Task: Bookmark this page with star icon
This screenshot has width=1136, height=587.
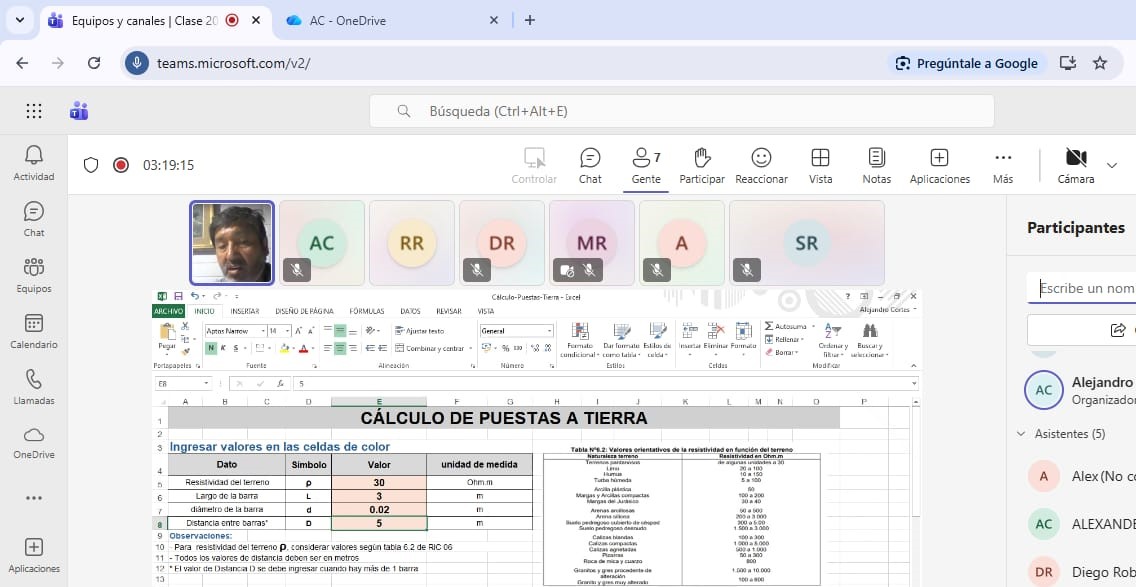Action: click(x=1100, y=63)
